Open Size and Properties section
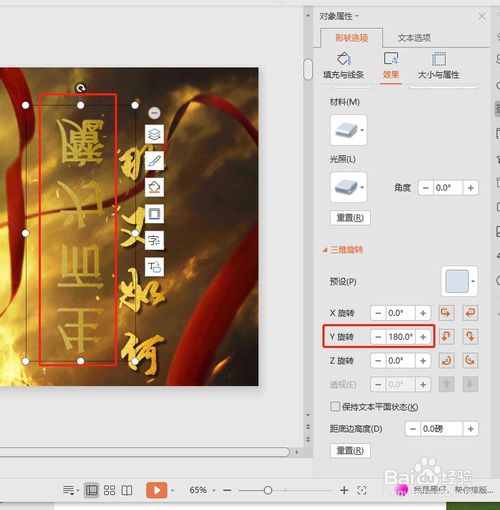The height and width of the screenshot is (510, 500). pyautogui.click(x=438, y=66)
